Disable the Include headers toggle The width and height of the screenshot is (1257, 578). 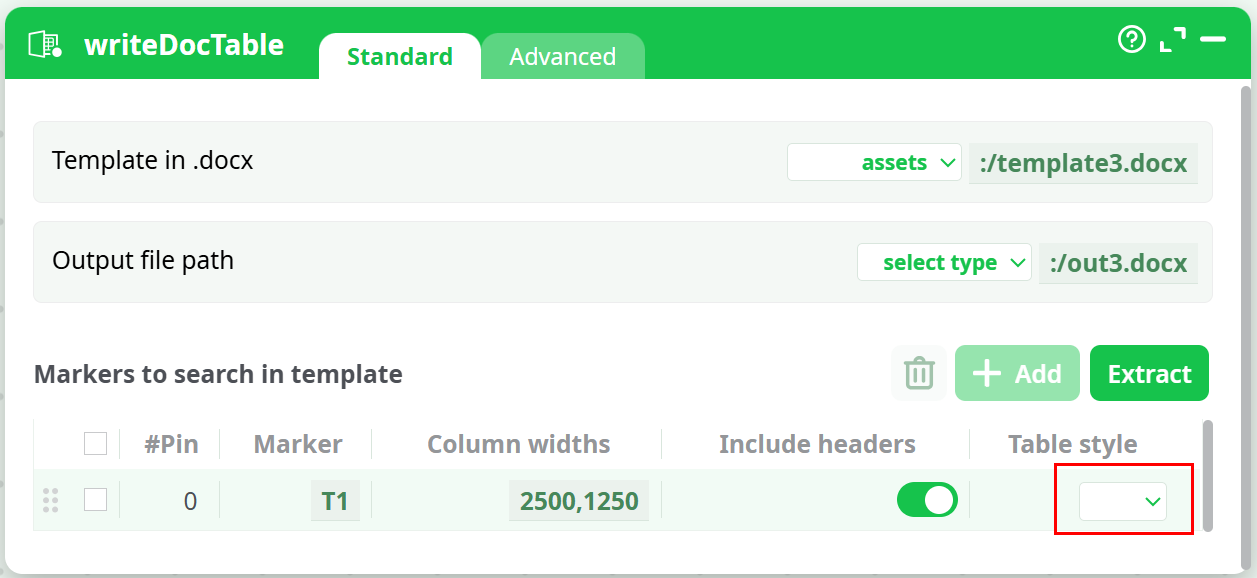[x=927, y=500]
